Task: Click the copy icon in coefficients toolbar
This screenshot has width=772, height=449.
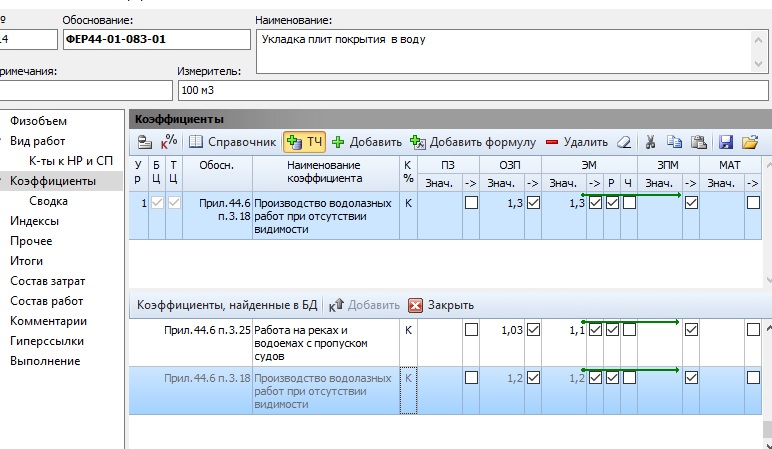Action: [674, 142]
